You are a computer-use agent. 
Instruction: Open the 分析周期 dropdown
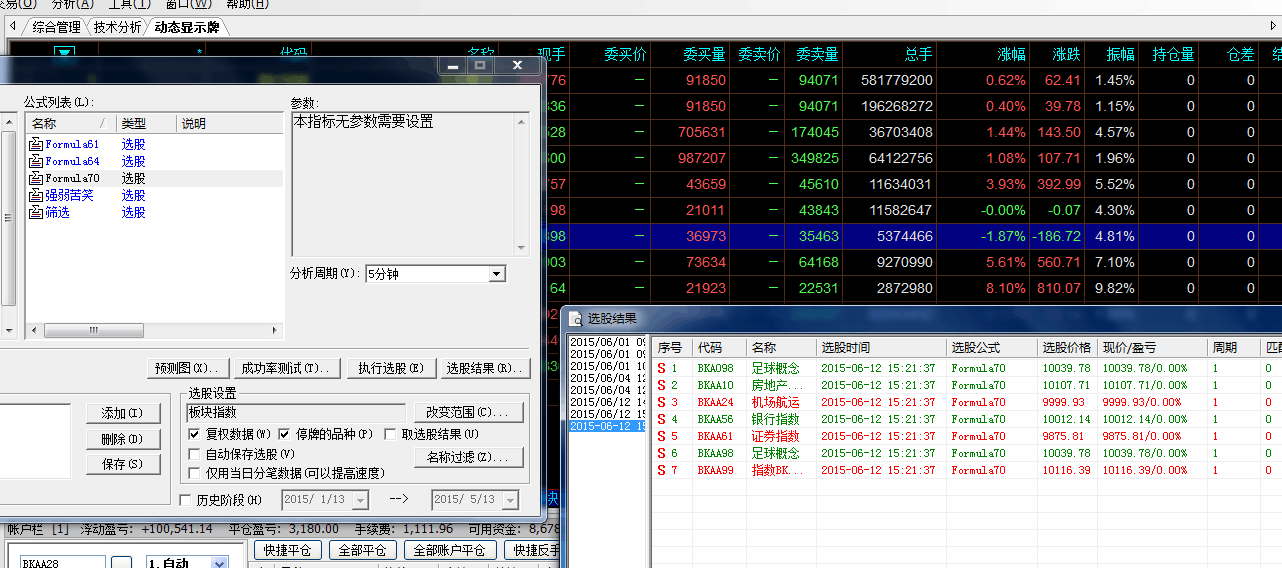click(x=497, y=274)
